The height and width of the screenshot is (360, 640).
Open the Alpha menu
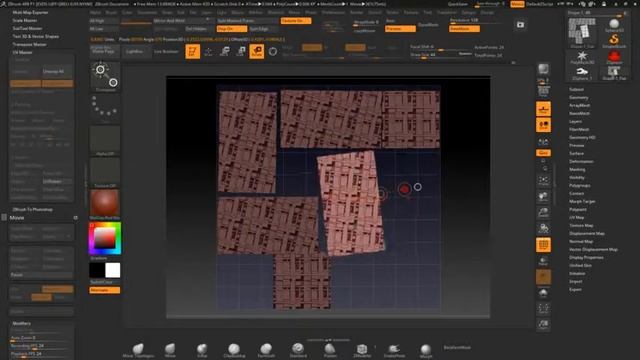[95, 13]
